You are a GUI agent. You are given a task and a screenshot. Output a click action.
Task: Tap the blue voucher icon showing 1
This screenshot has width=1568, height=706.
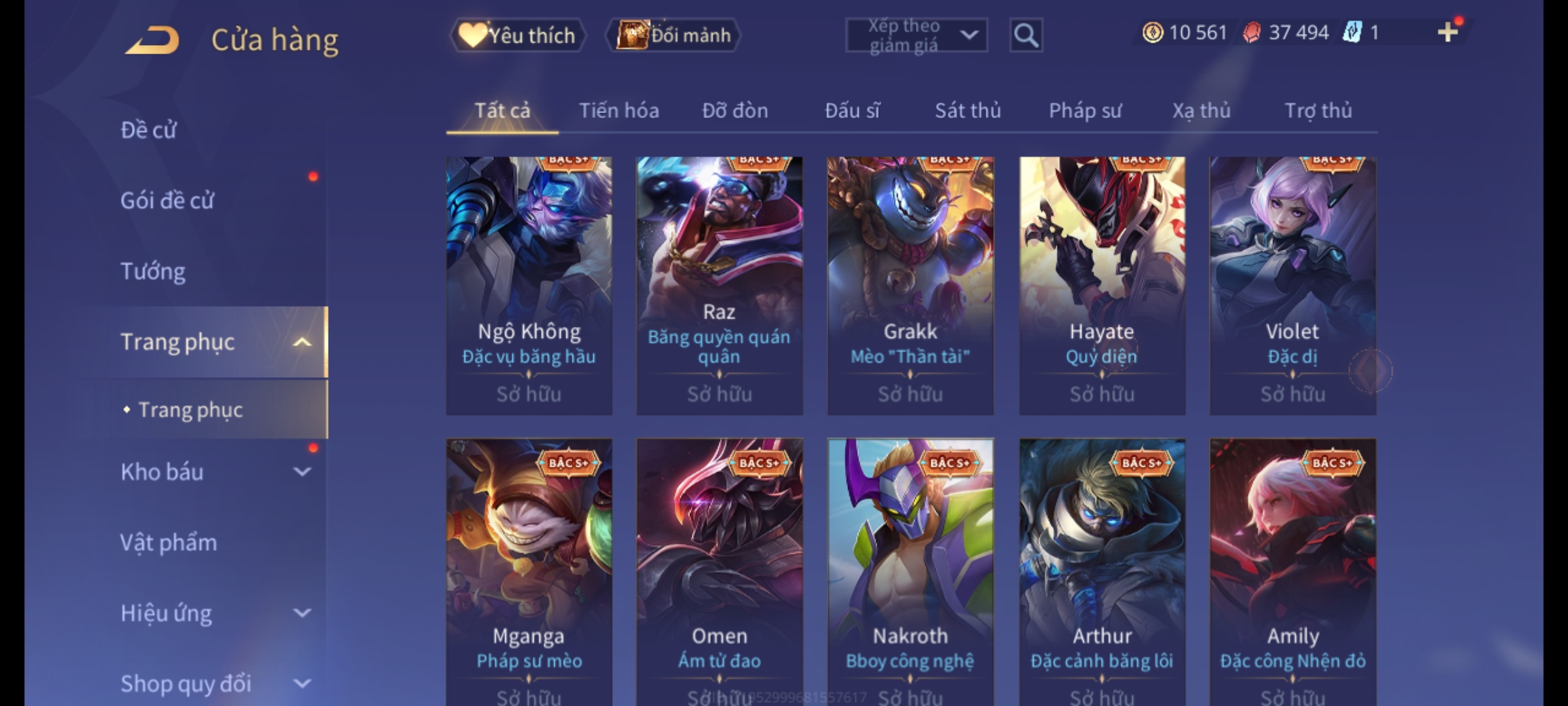point(1352,32)
